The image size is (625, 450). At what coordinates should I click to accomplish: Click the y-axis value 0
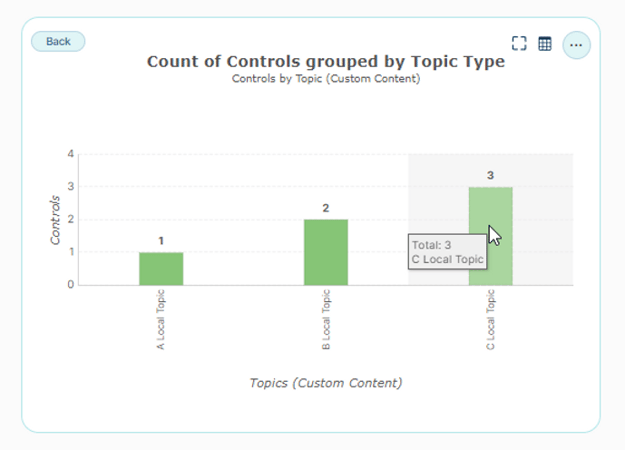pos(71,285)
